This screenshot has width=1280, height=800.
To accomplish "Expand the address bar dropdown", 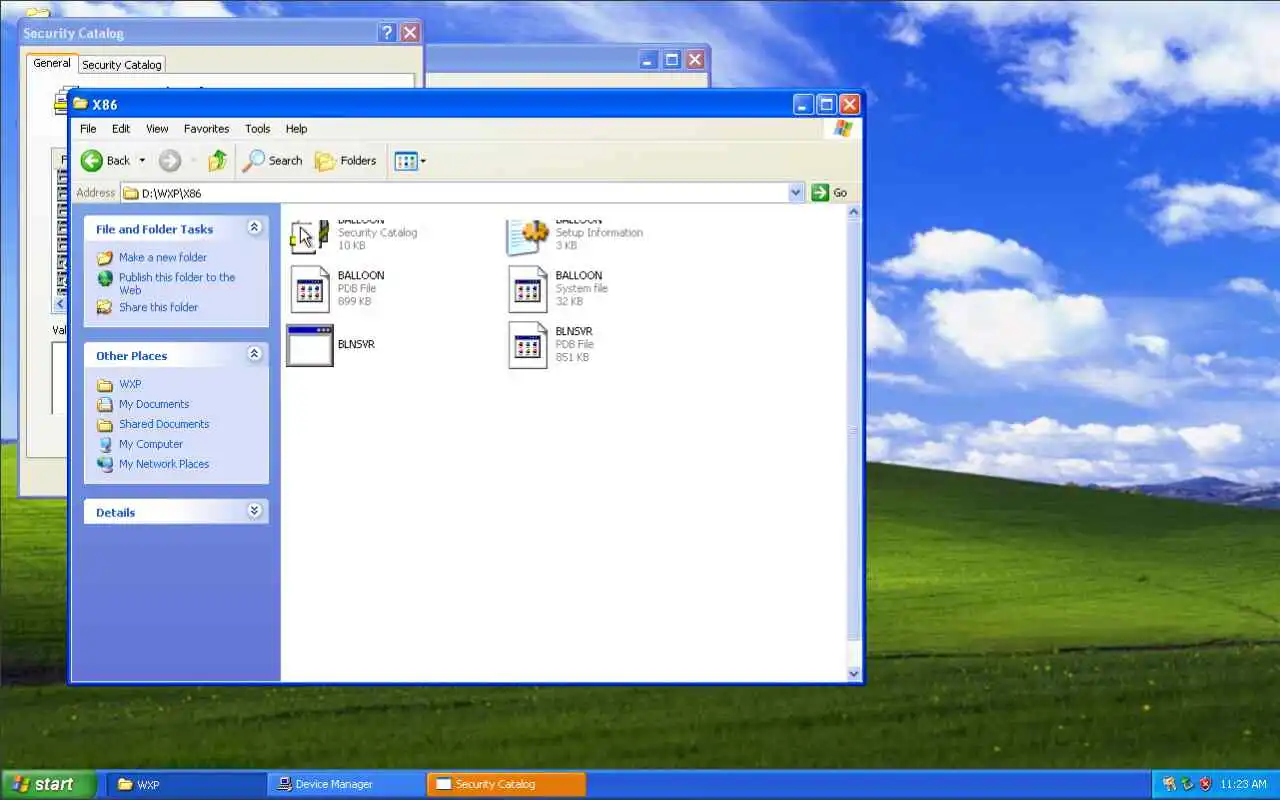I will click(796, 192).
